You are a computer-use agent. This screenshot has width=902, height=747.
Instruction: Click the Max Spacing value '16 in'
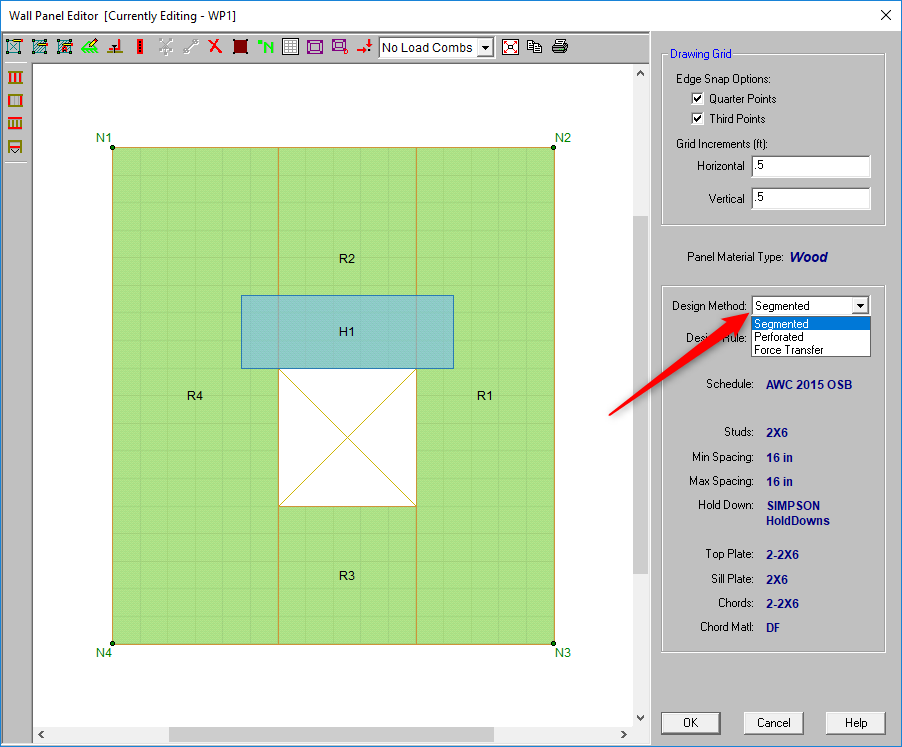tap(779, 482)
